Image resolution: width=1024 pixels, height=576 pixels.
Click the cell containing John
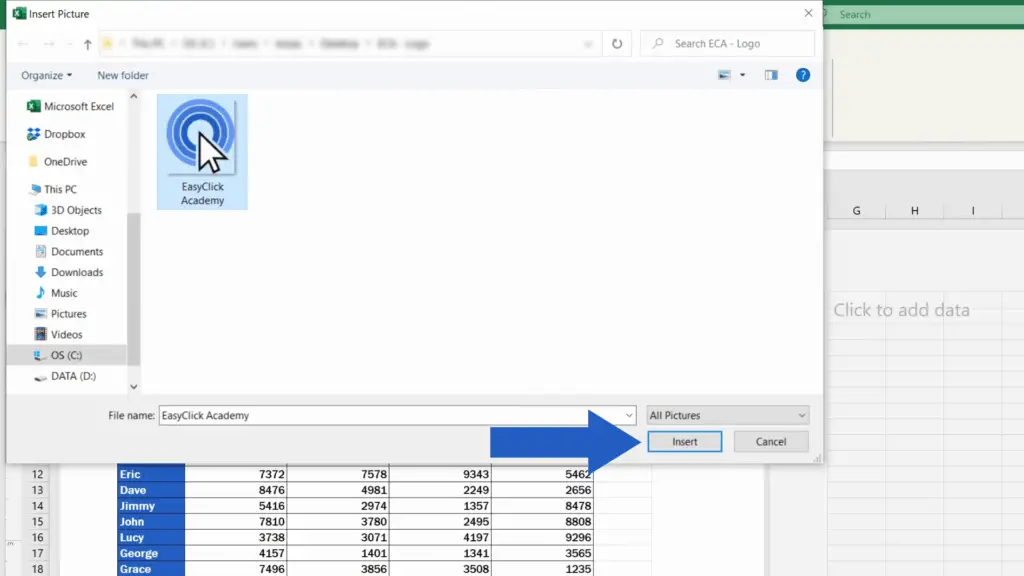(151, 522)
